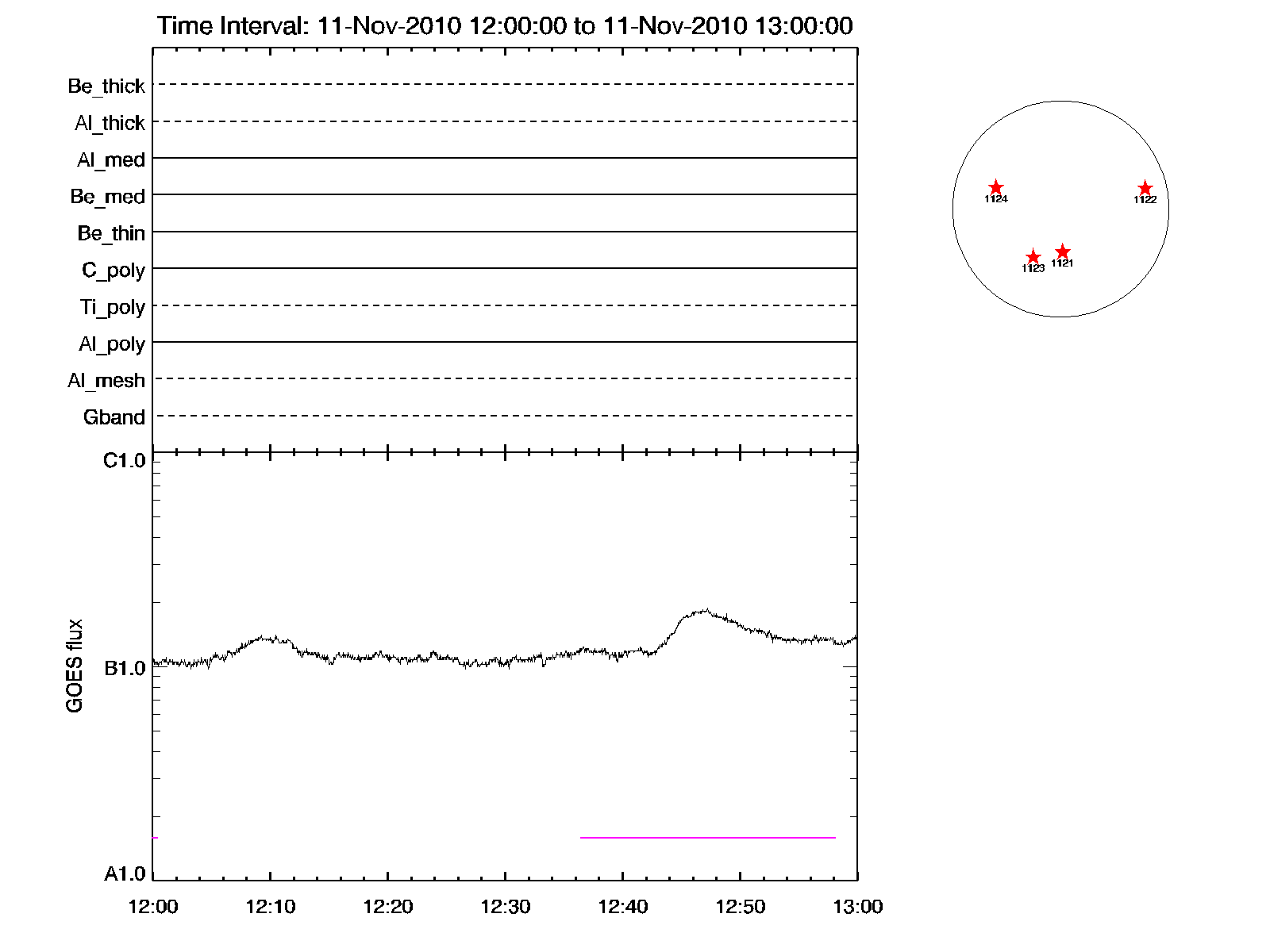The height and width of the screenshot is (952, 1270).
Task: Click the B1.0 flux axis label
Action: point(125,669)
